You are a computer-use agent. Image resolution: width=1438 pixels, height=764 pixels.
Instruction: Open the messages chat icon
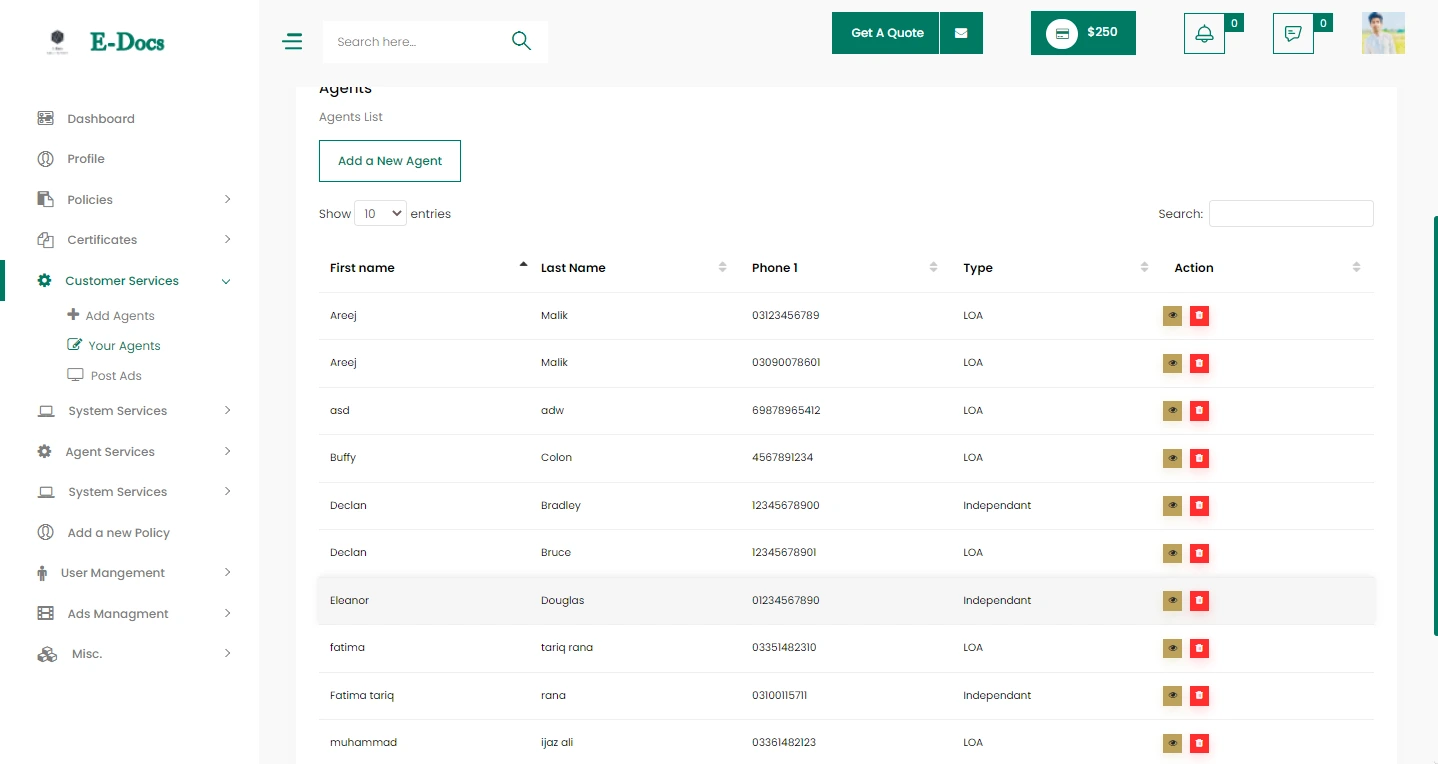pyautogui.click(x=1293, y=34)
